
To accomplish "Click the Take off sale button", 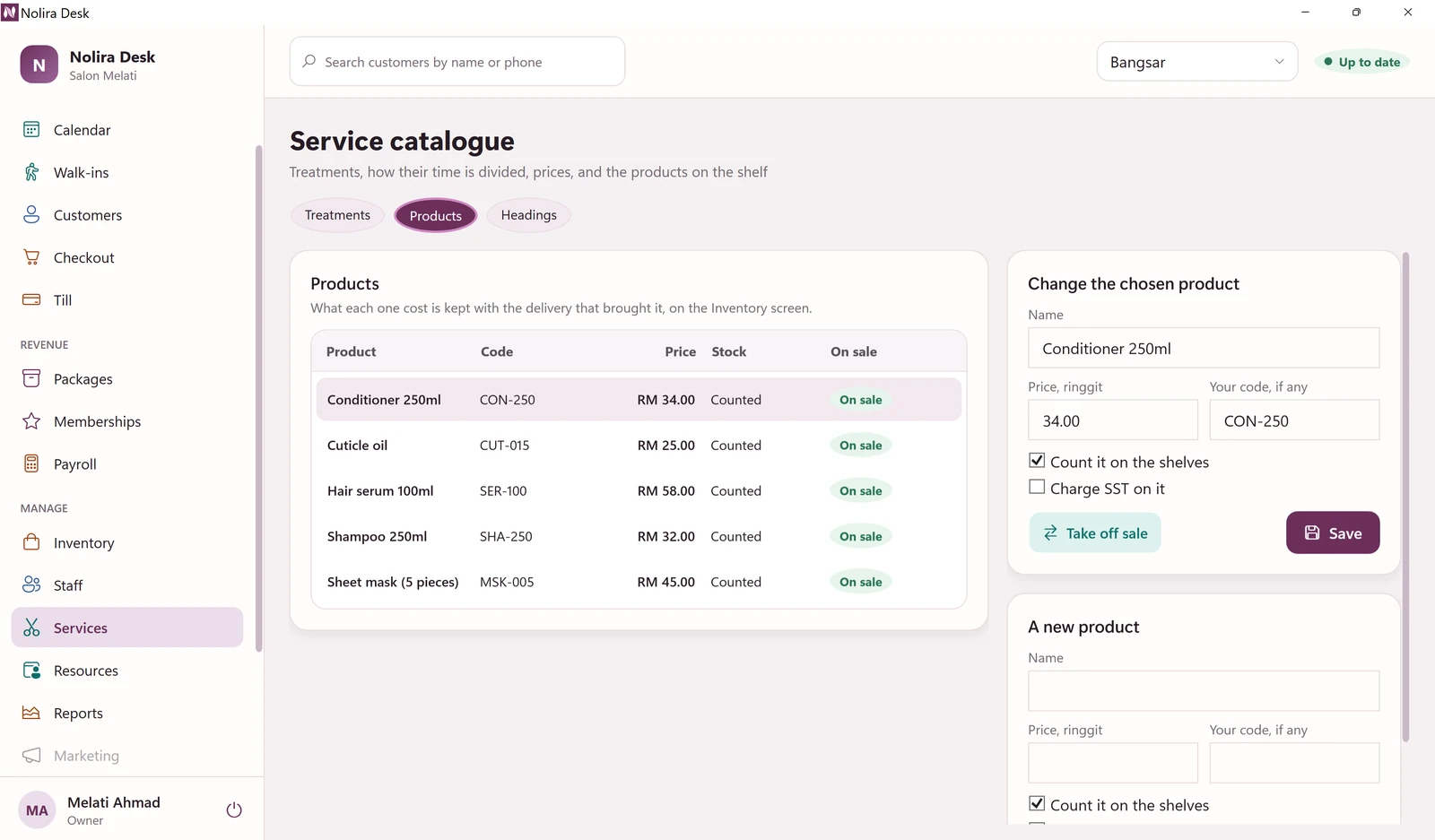I will [x=1095, y=533].
